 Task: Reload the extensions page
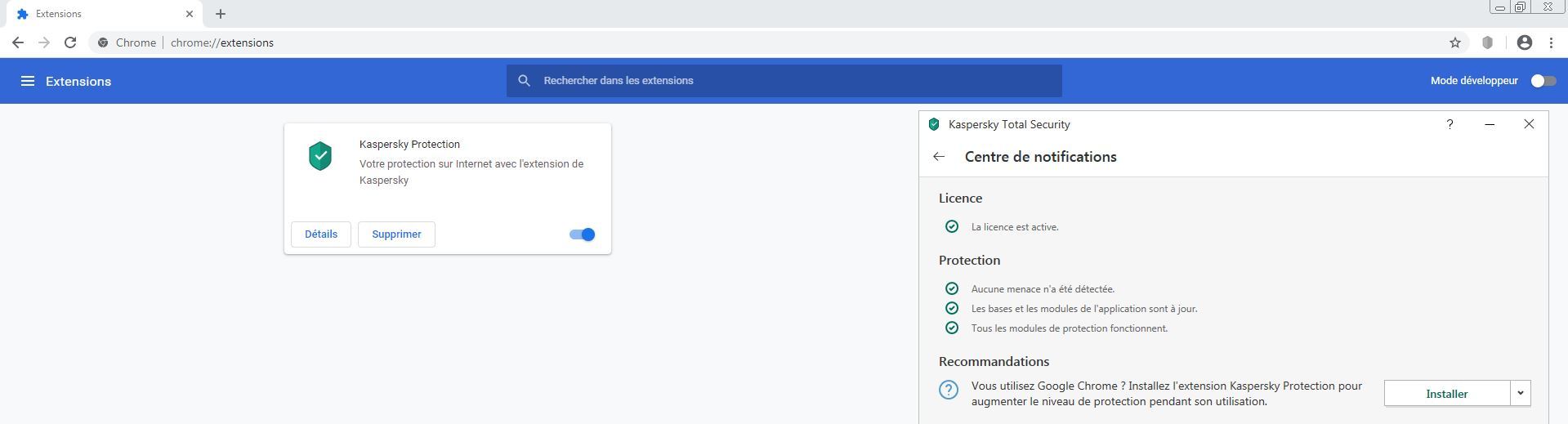click(x=70, y=42)
